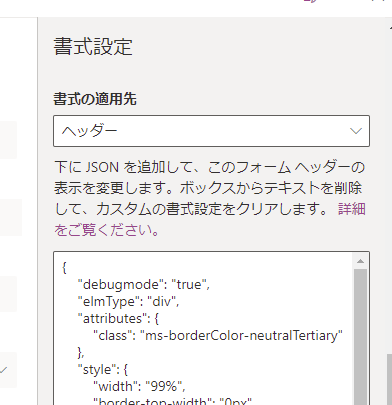This screenshot has width=392, height=405.
Task: Click the "debugmode": "true" line in JSON
Action: [x=144, y=284]
